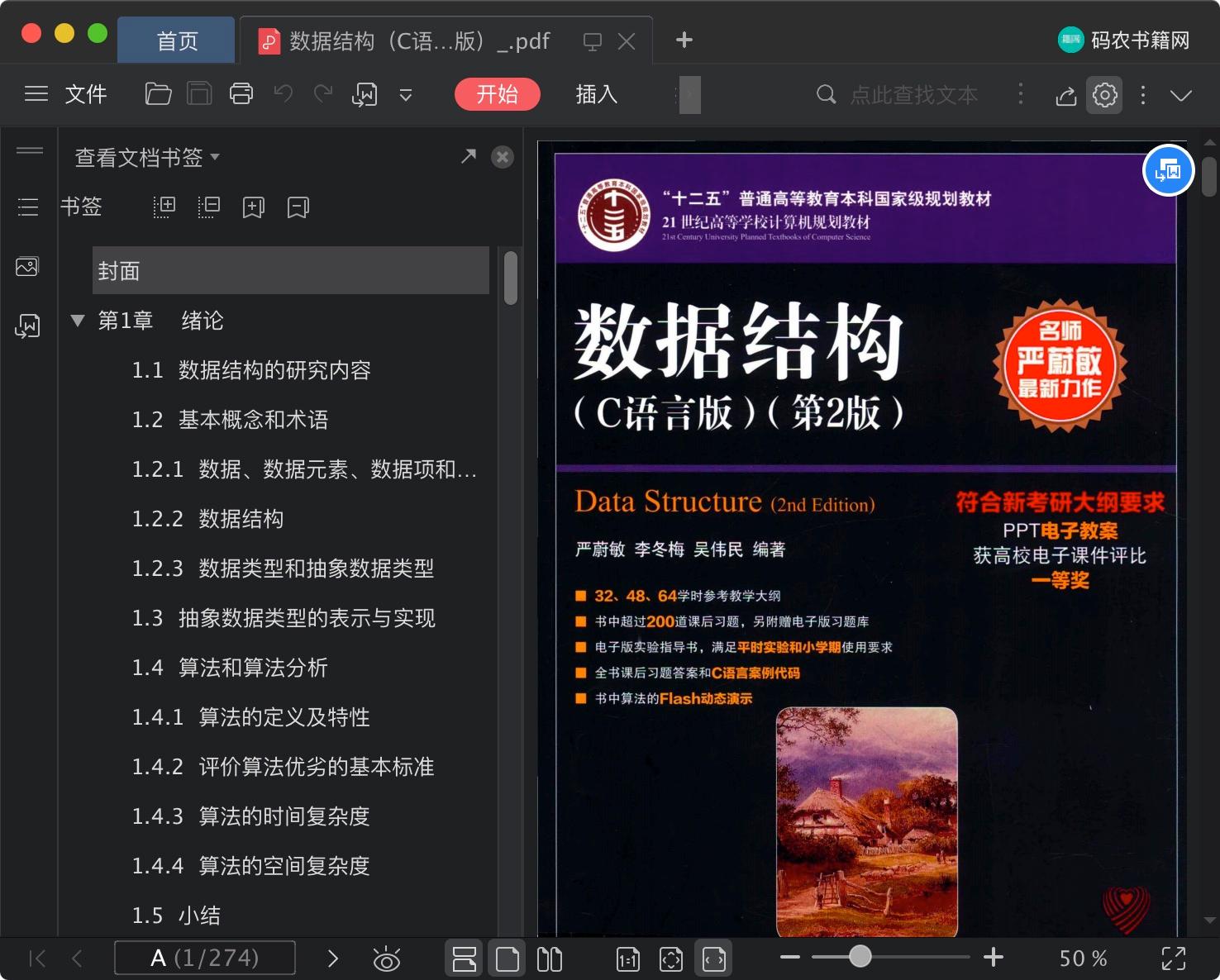The width and height of the screenshot is (1220, 980).
Task: Open the vertical three-dot more menu
Action: (x=1143, y=95)
